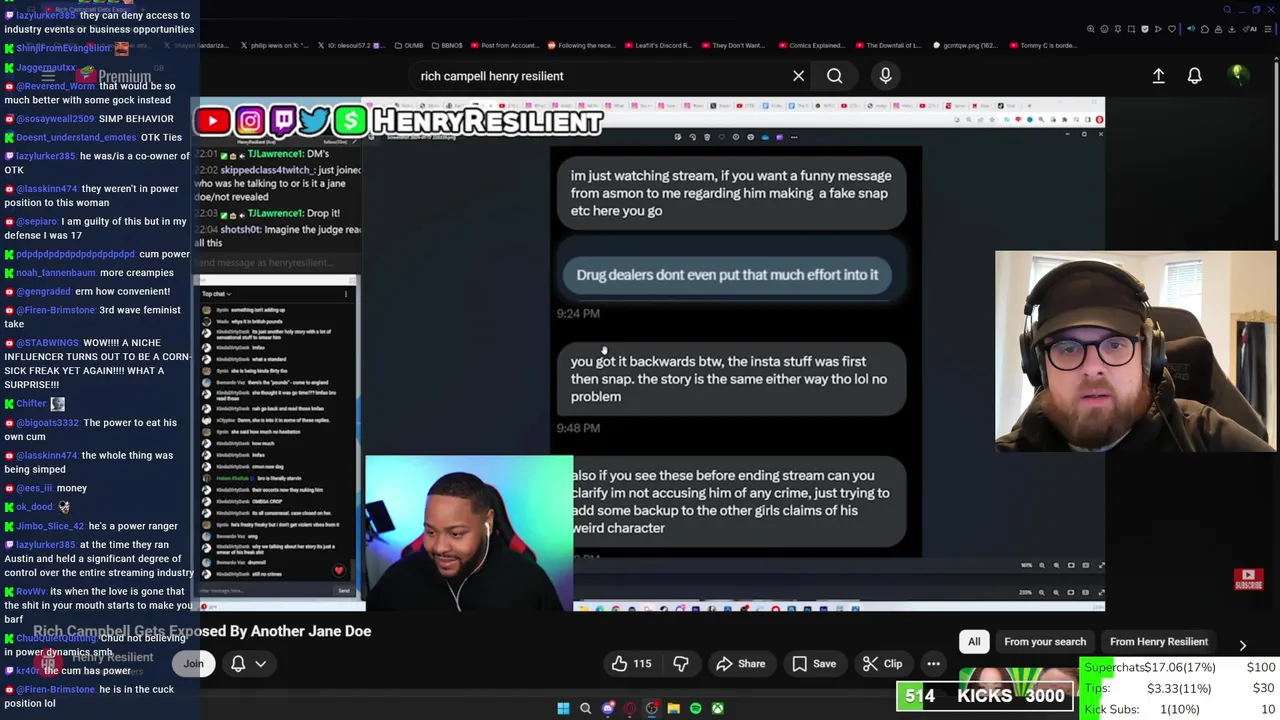This screenshot has height=720, width=1280.
Task: Open the 'The Downfall of L...' bookmark
Action: (x=888, y=45)
